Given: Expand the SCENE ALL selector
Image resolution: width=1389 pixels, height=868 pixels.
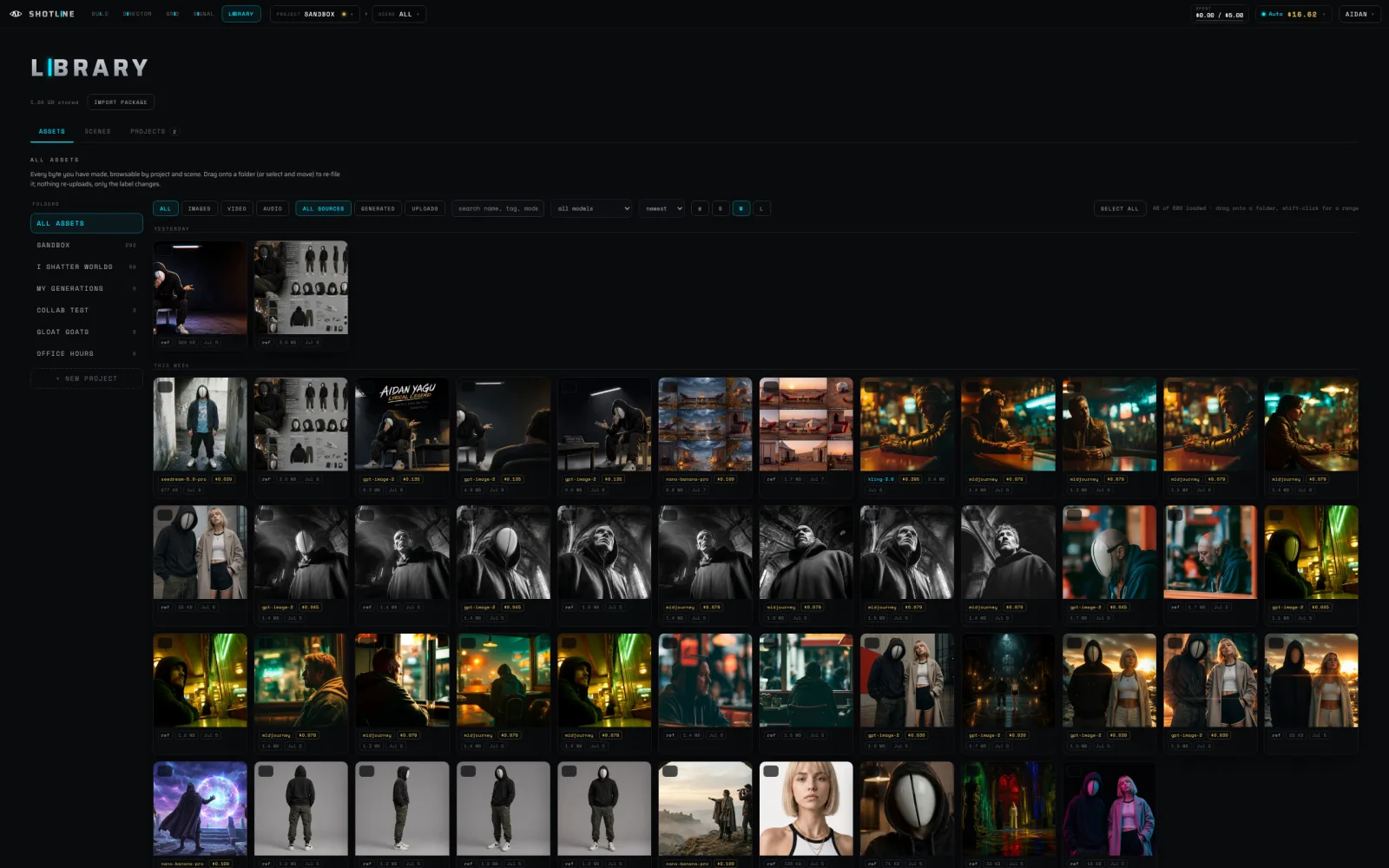Looking at the screenshot, I should [x=399, y=14].
